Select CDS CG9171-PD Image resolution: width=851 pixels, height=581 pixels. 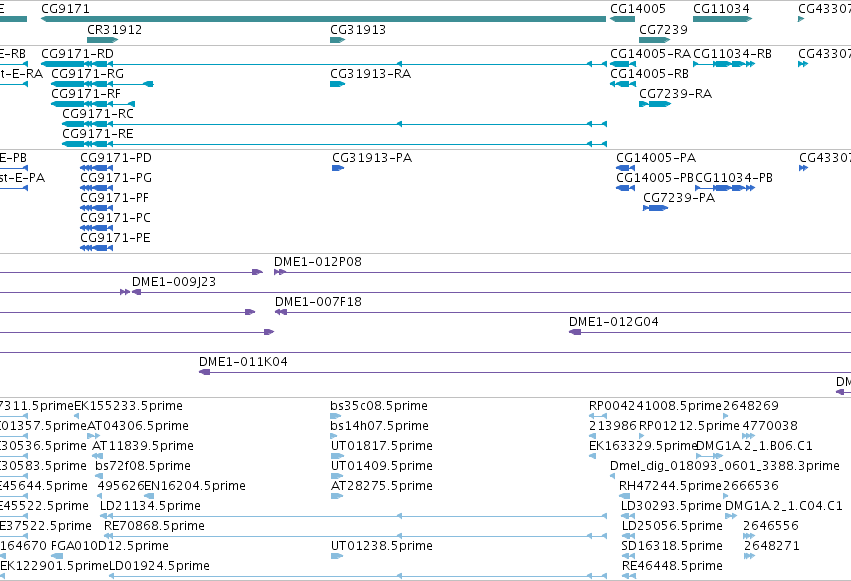pyautogui.click(x=96, y=168)
